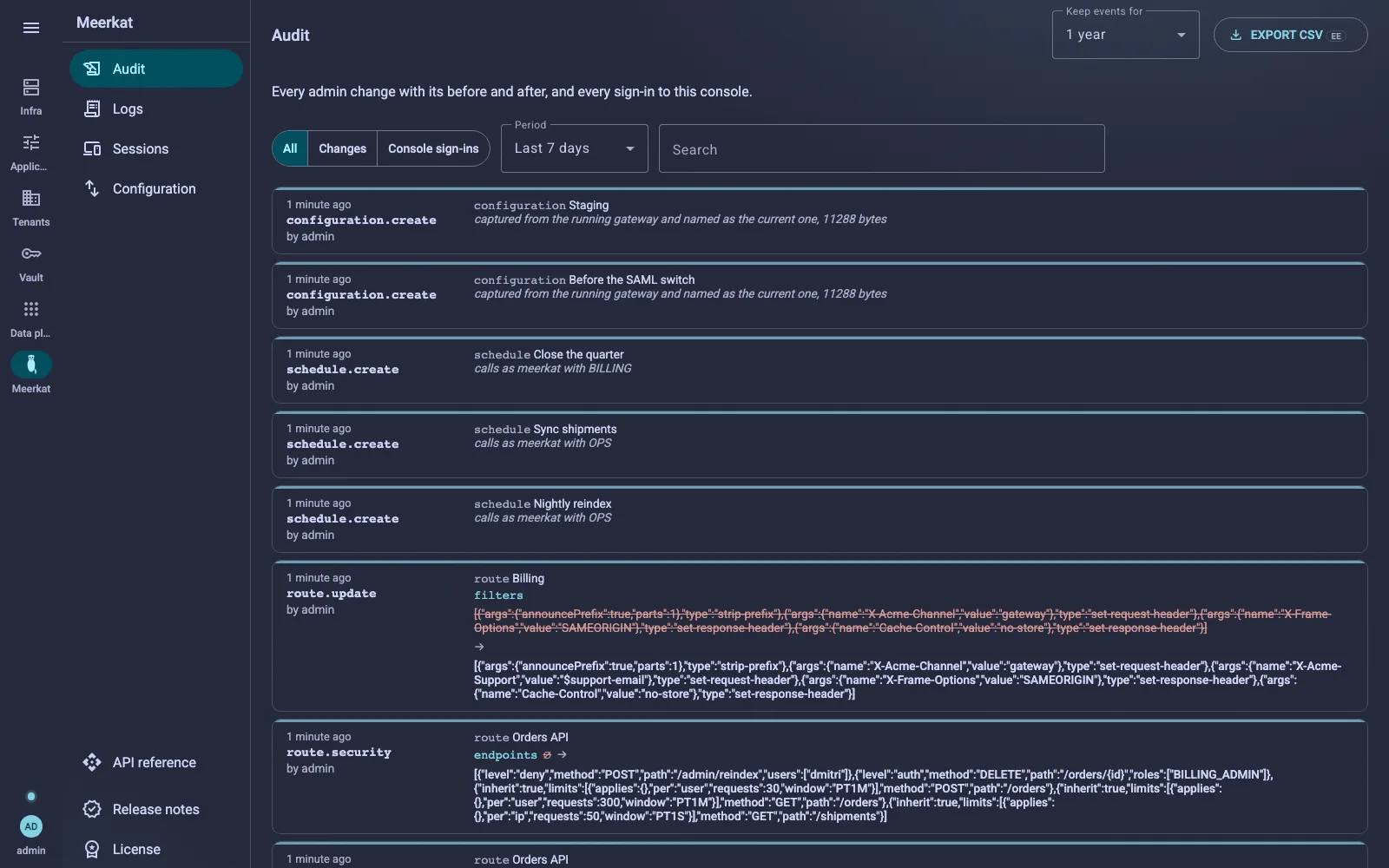Click the admin avatar icon
Viewport: 1389px width, 868px height.
[x=31, y=826]
